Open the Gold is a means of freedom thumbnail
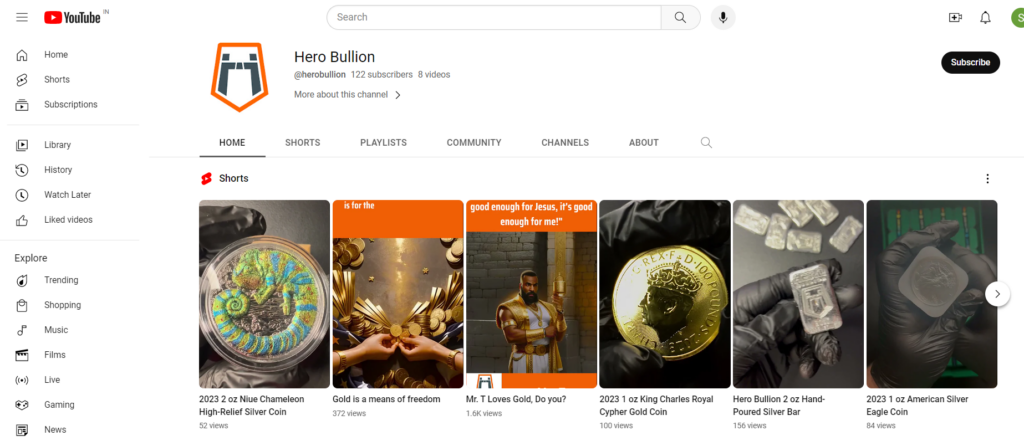This screenshot has height=441, width=1024. click(398, 294)
